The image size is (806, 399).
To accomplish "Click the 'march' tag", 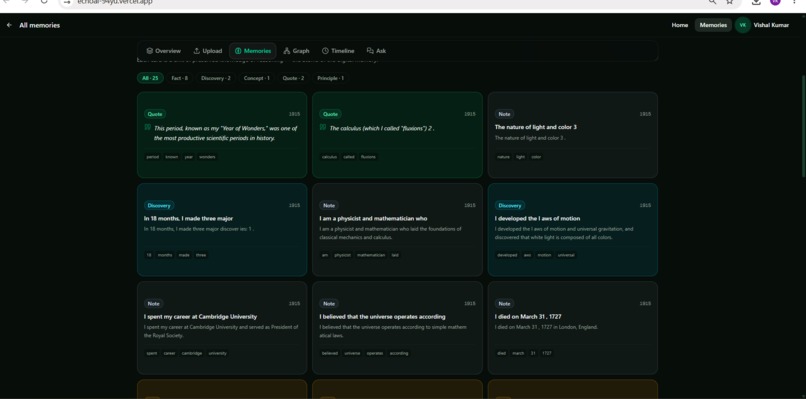I will (518, 353).
